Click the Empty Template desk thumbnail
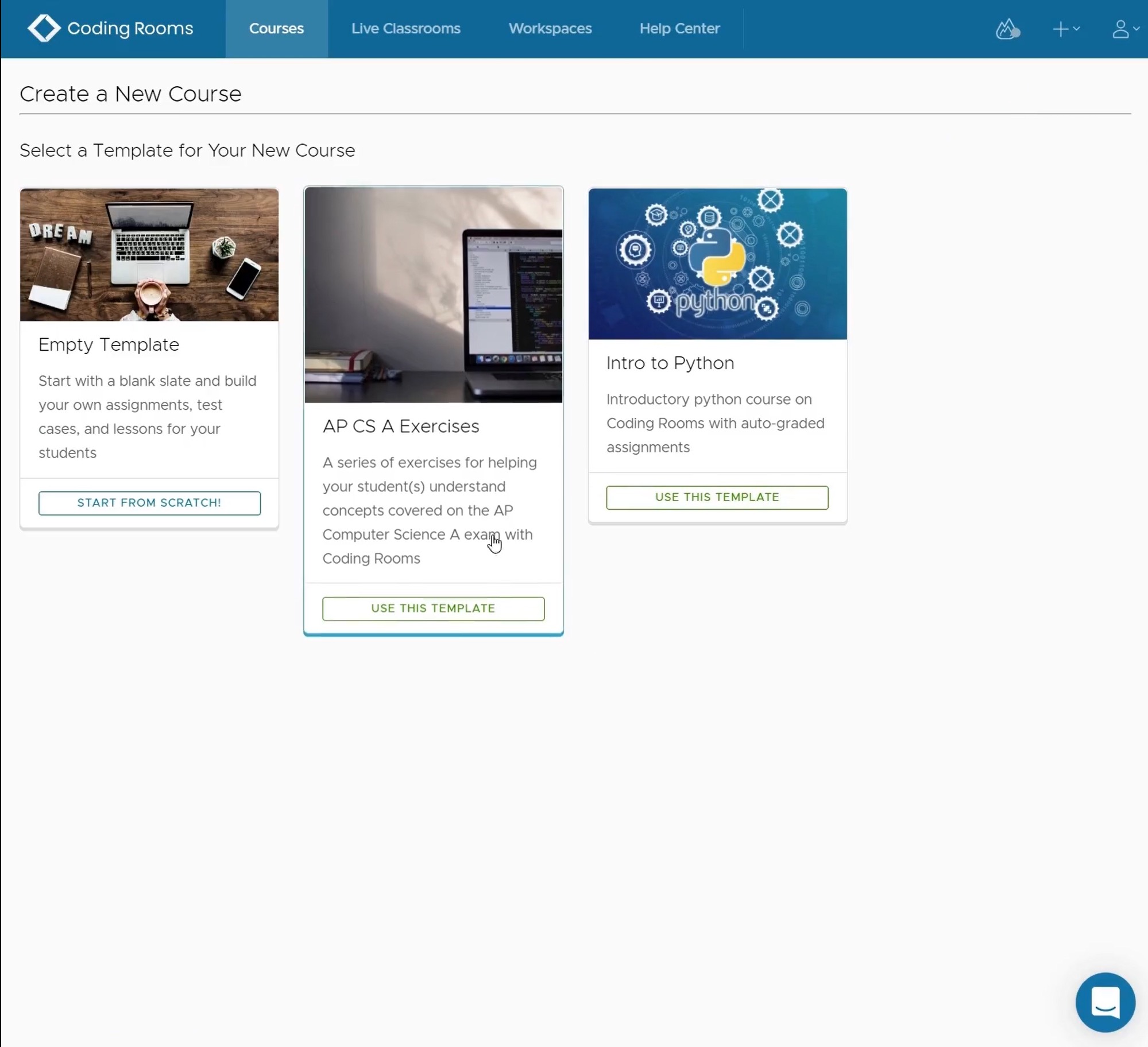 point(149,255)
